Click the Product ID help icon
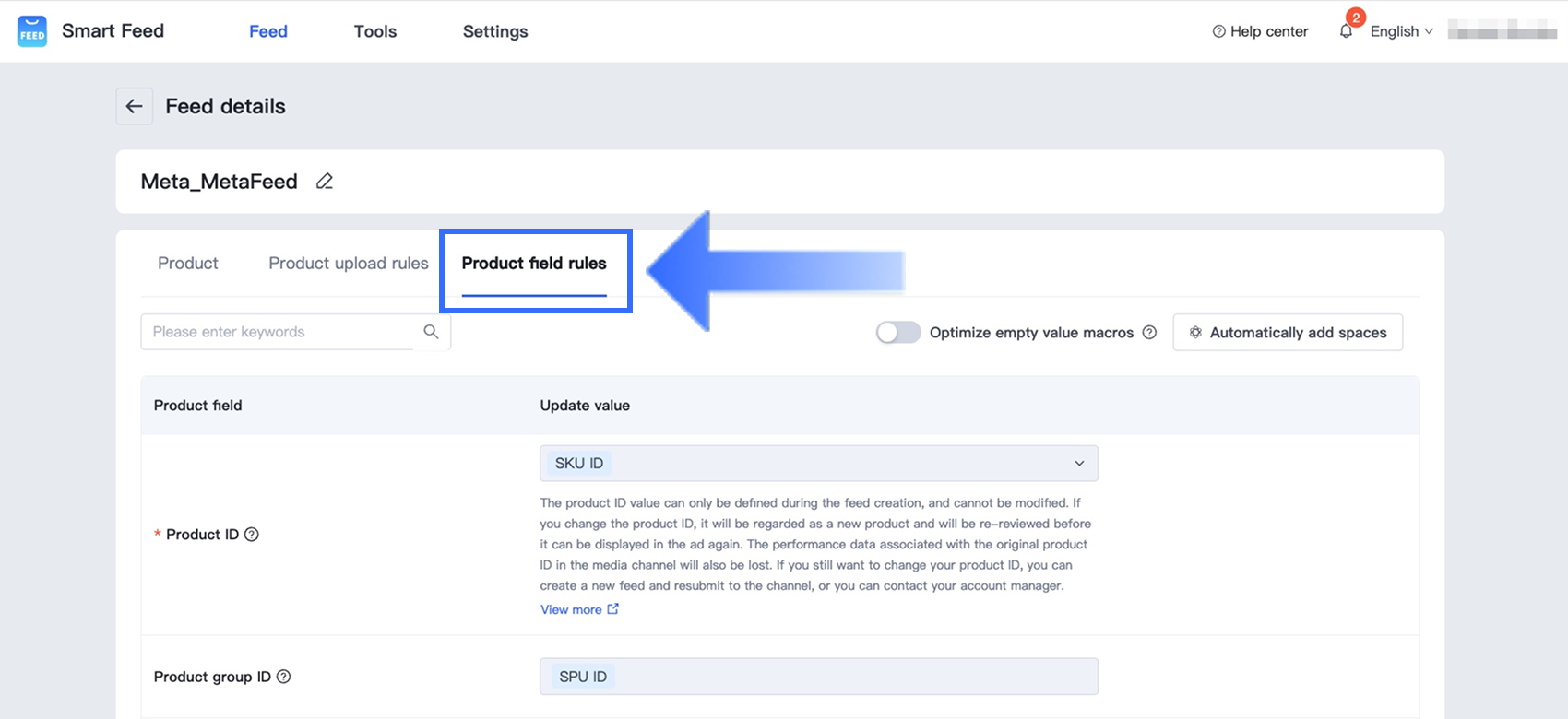 coord(252,535)
